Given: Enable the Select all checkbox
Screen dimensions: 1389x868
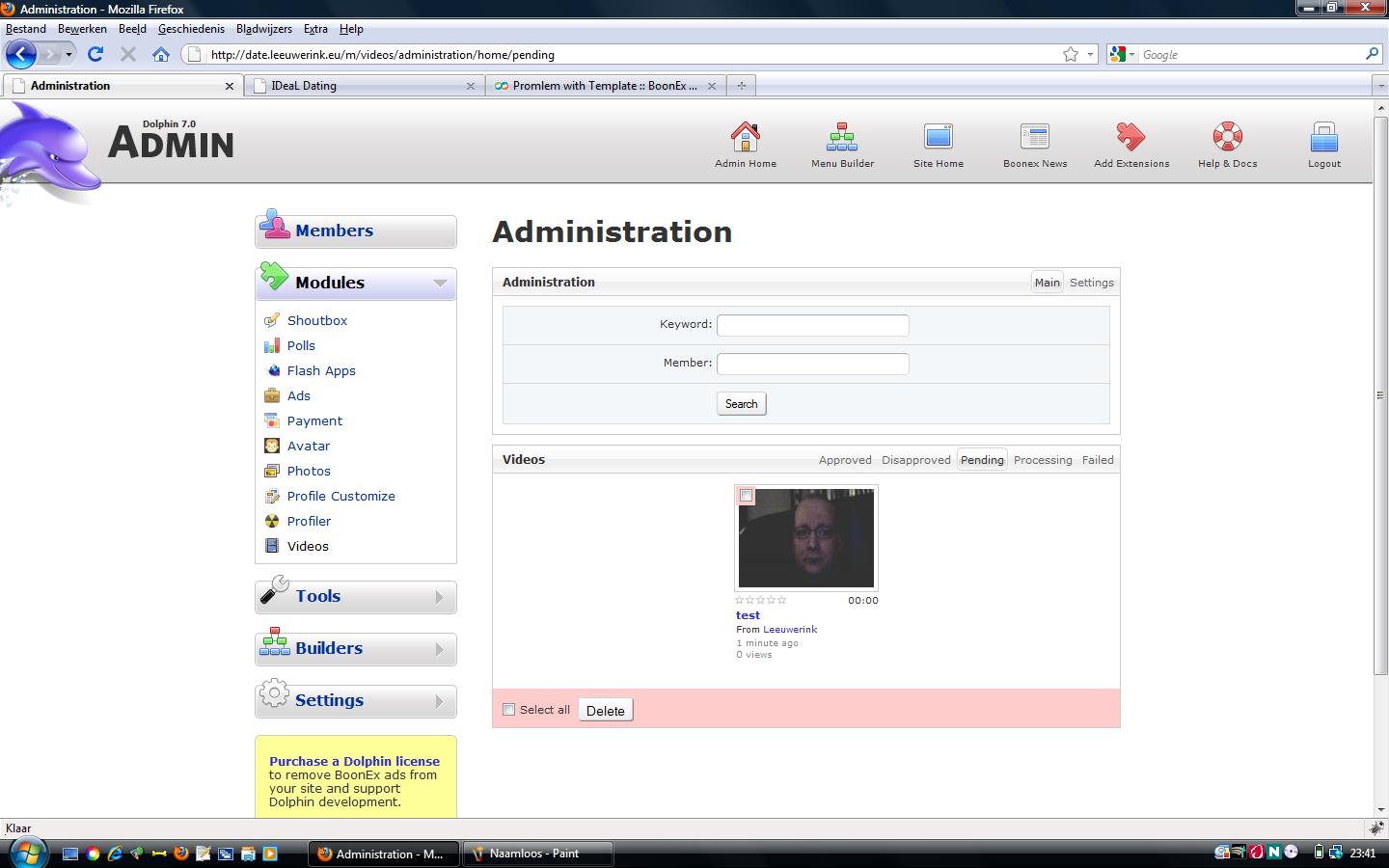Looking at the screenshot, I should tap(509, 710).
